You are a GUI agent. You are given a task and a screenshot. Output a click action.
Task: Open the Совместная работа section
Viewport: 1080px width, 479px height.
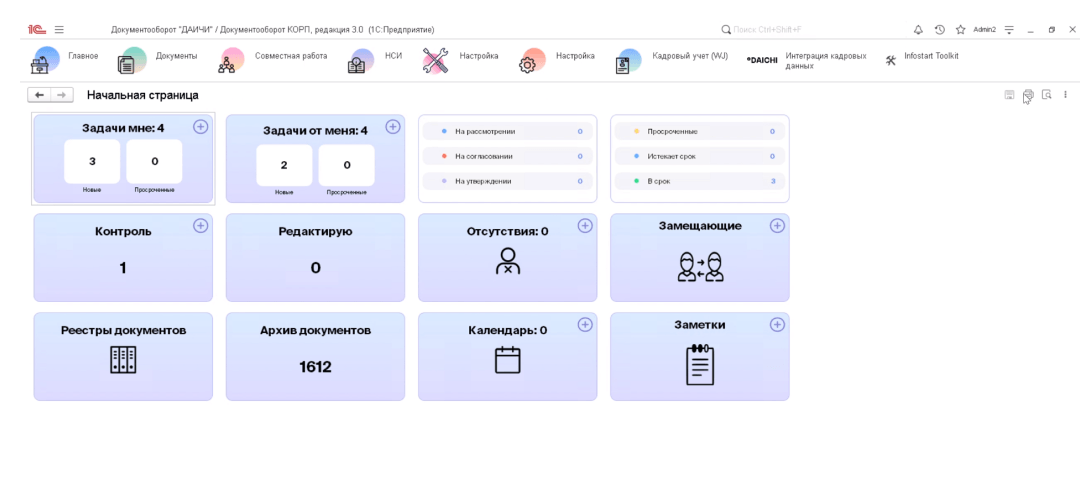273,60
